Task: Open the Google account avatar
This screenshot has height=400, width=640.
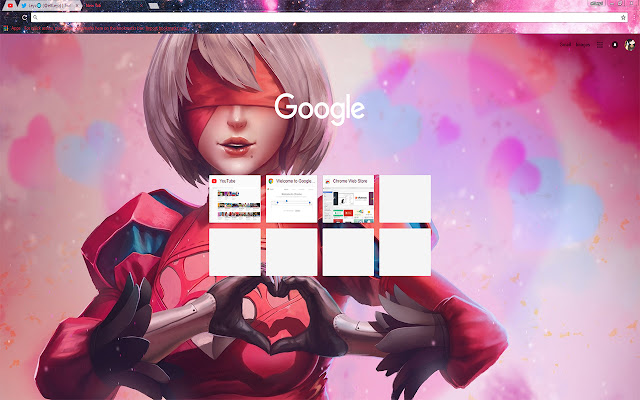Action: tap(630, 45)
